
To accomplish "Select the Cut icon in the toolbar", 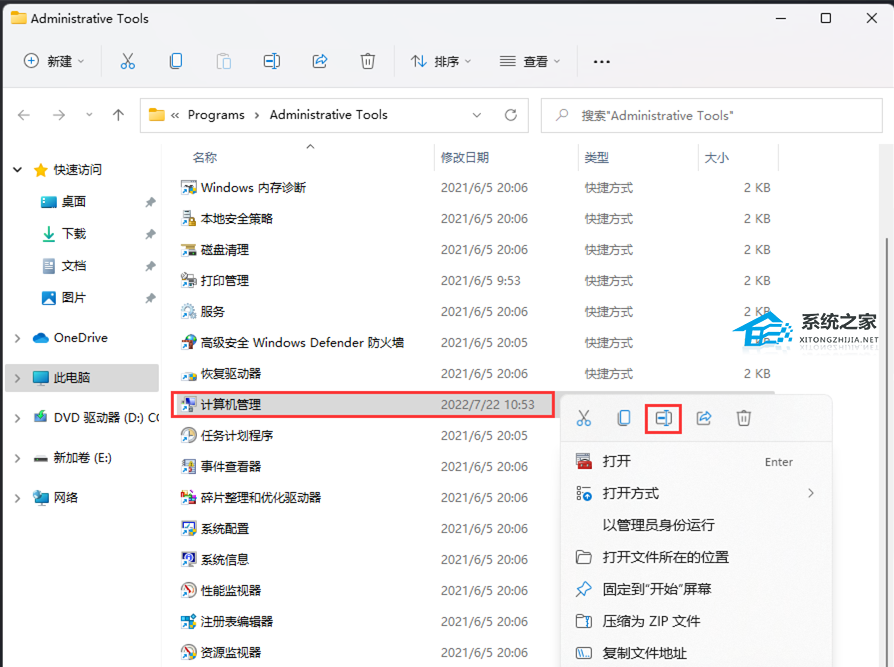I will click(128, 61).
